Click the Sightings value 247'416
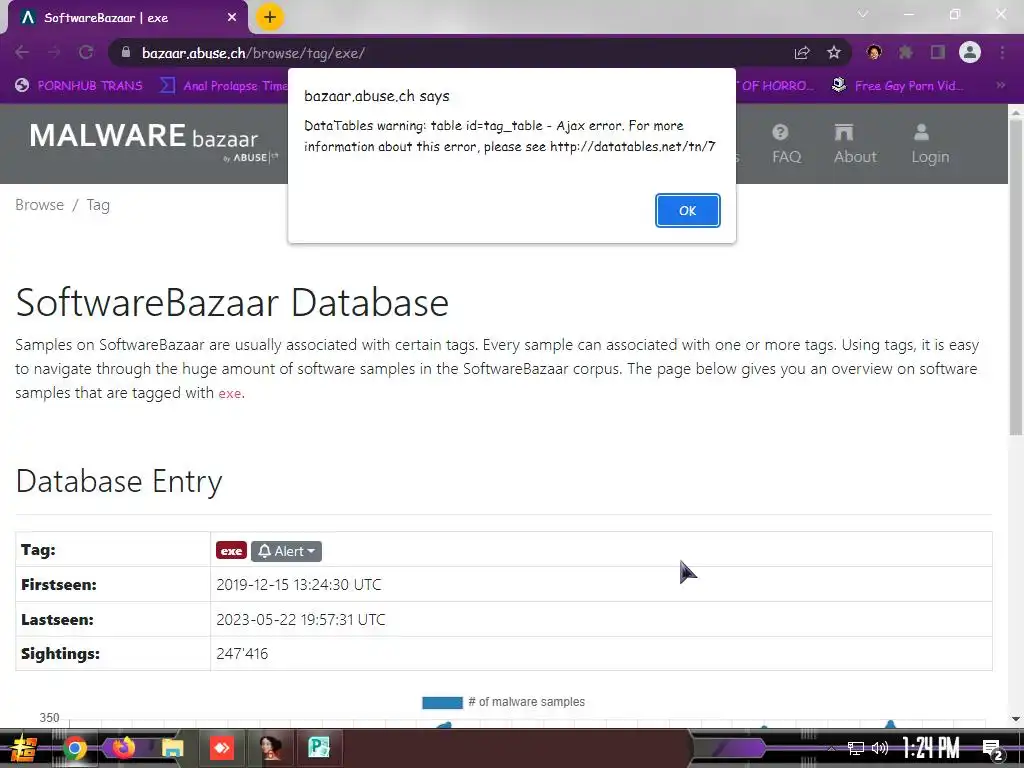The width and height of the screenshot is (1024, 768). pos(242,654)
